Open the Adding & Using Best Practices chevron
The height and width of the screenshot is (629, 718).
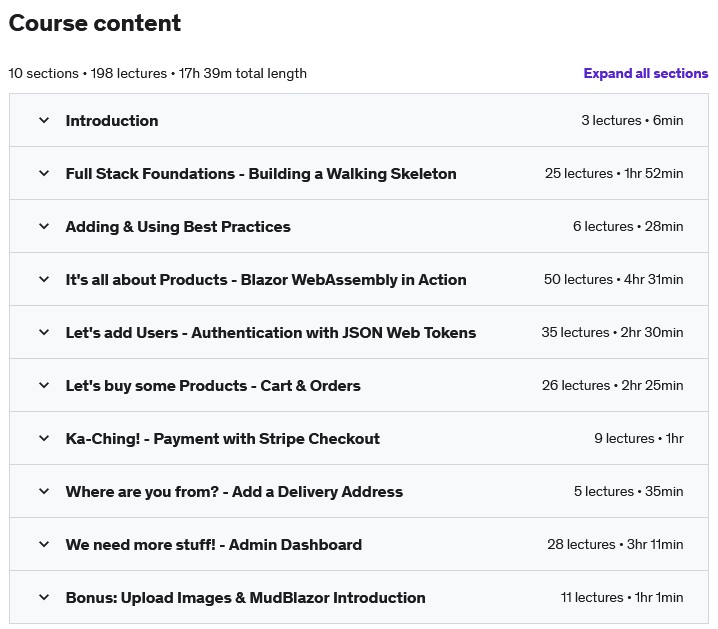click(44, 226)
